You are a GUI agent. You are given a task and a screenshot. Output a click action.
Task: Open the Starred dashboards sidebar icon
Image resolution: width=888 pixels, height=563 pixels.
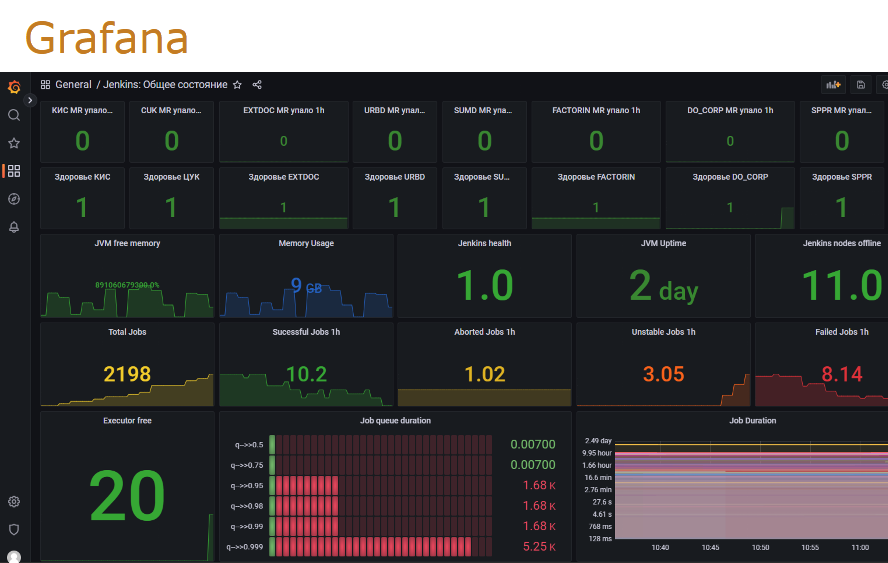14,143
